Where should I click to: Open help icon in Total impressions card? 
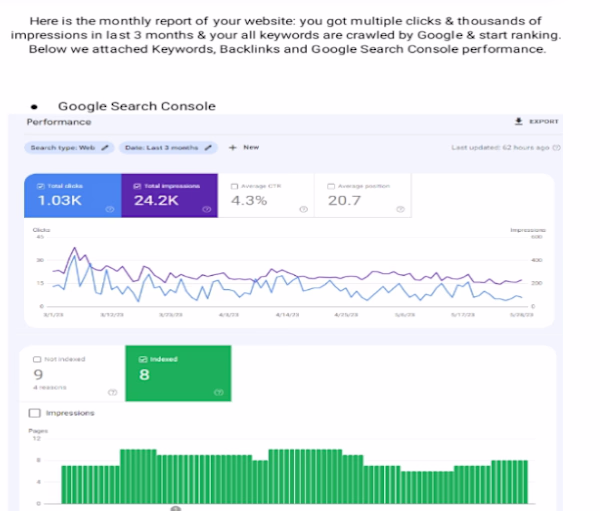[x=207, y=209]
